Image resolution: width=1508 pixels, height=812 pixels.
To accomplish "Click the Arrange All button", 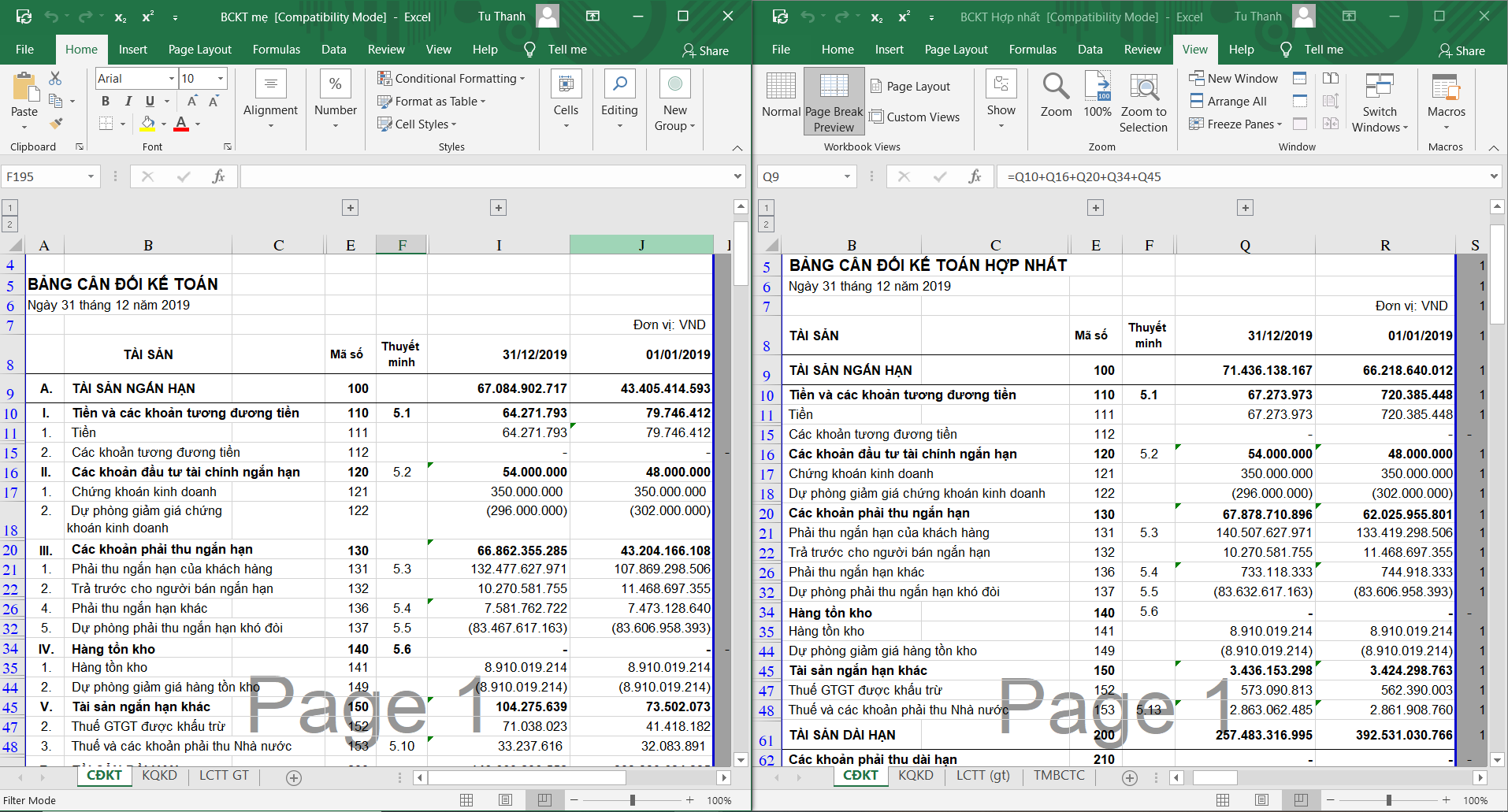I will [x=1229, y=101].
